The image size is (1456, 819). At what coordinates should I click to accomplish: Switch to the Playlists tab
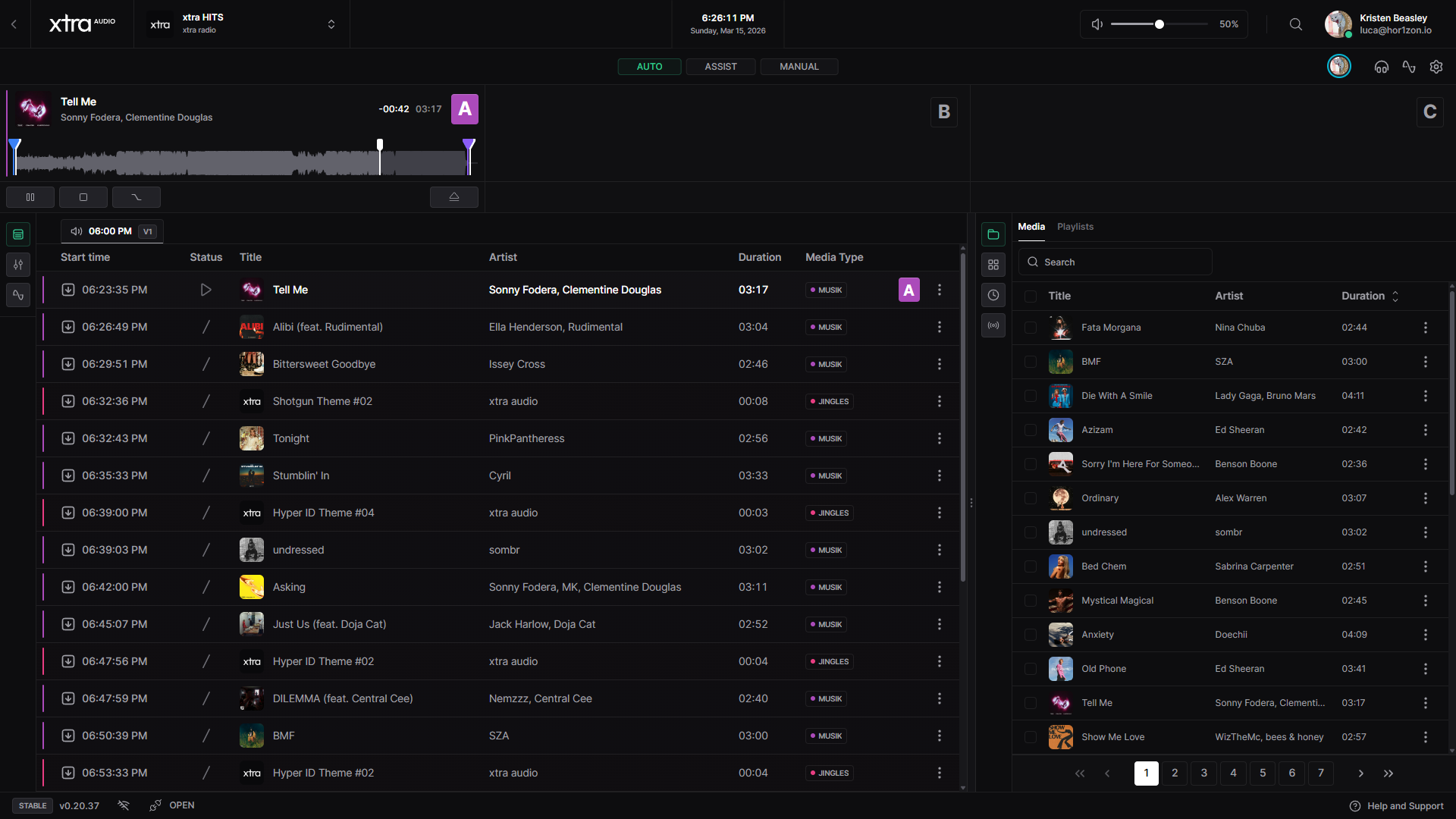click(x=1075, y=227)
